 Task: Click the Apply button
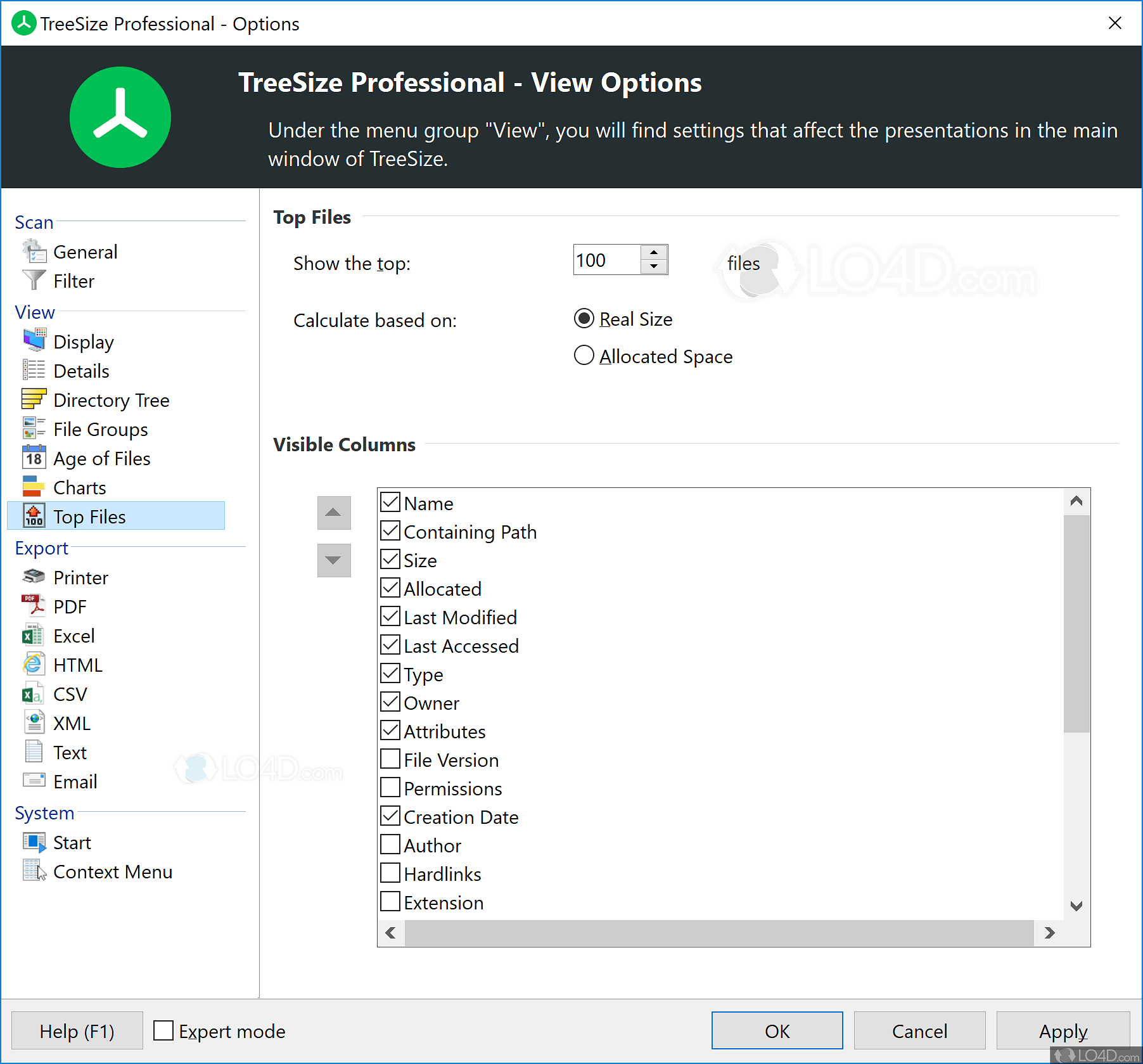tap(1063, 1030)
